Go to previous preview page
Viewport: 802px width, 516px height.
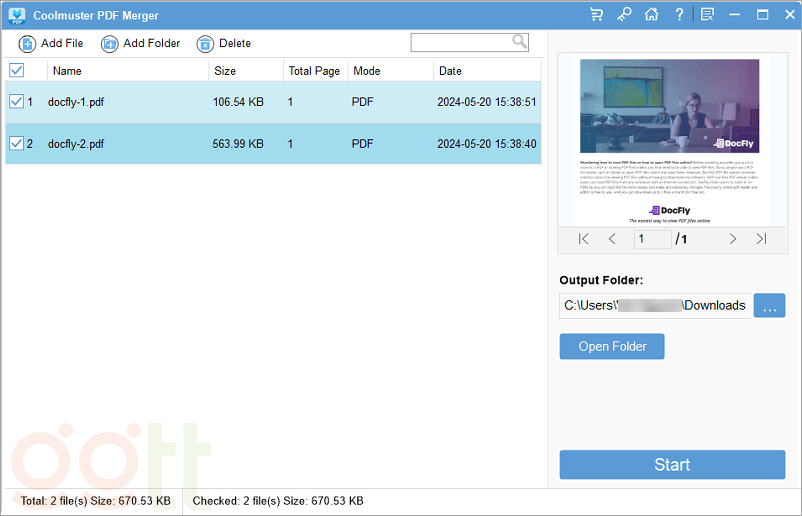coord(612,239)
